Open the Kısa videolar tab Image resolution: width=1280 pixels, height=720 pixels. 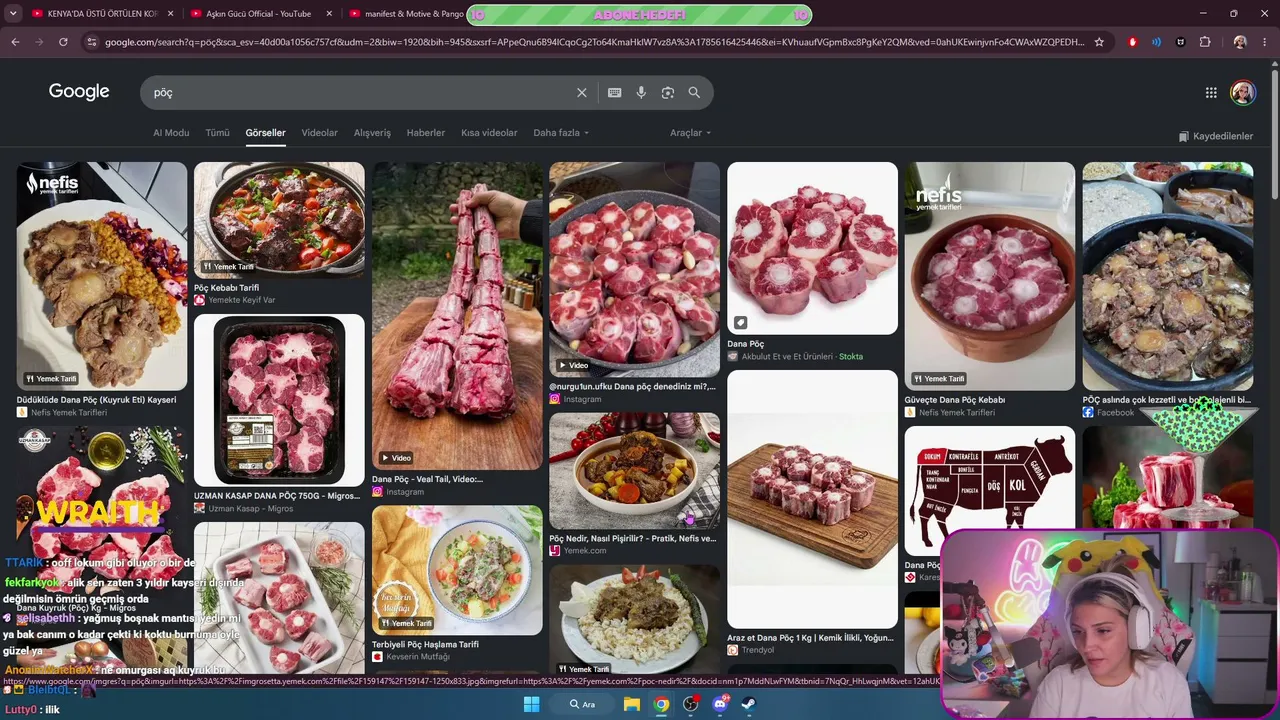pos(489,133)
